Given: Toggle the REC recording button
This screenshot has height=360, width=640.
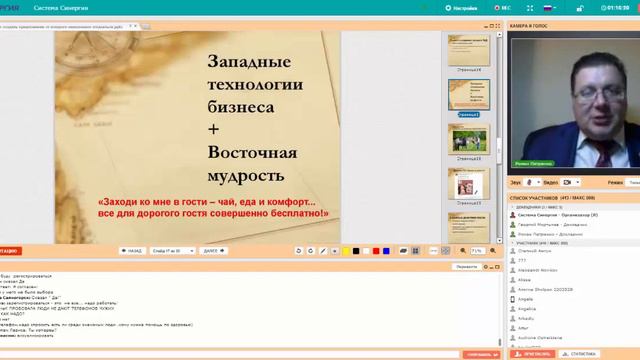Looking at the screenshot, I should 502,8.
